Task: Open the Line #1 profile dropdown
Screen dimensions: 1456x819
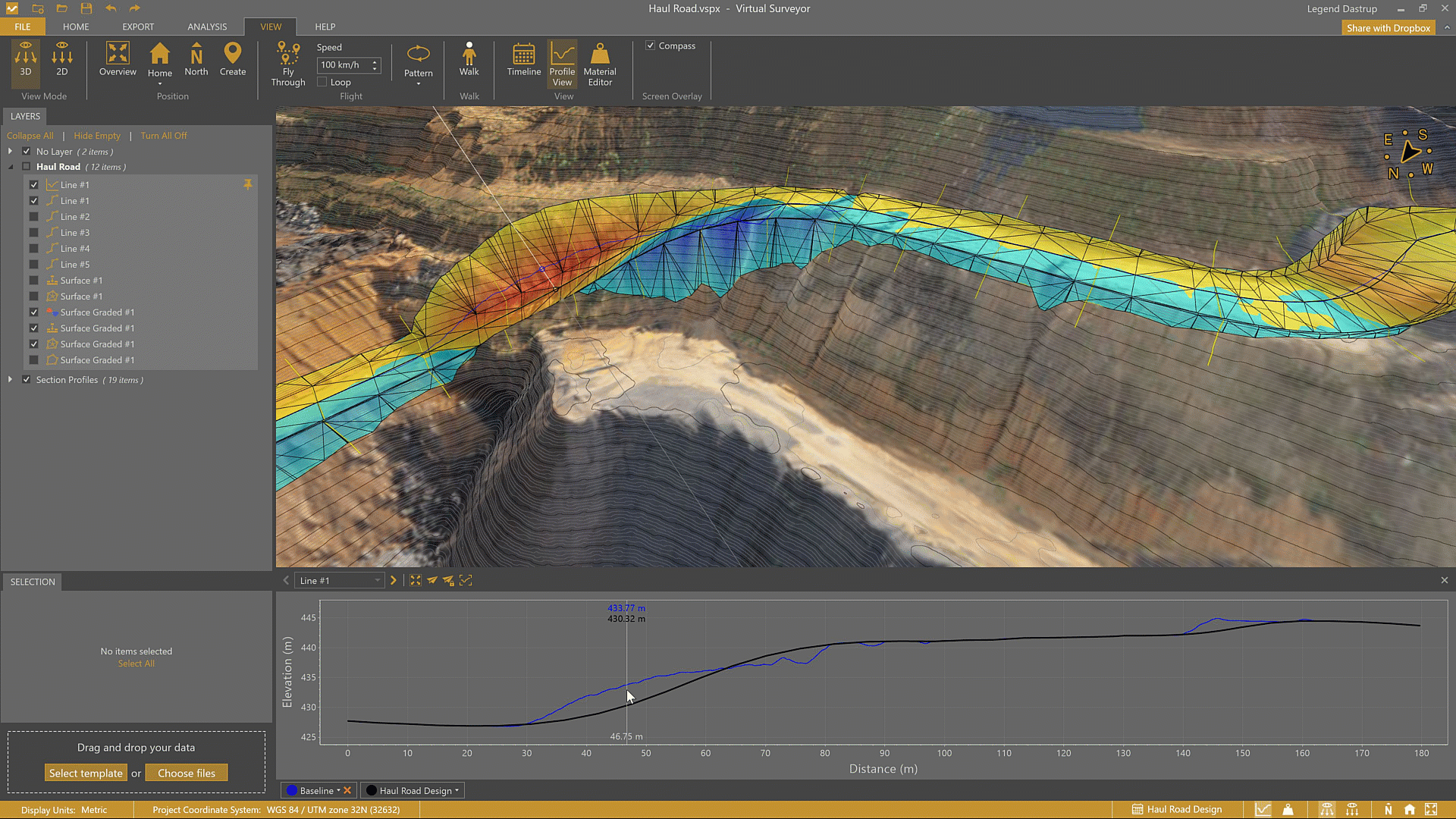Action: 377,581
